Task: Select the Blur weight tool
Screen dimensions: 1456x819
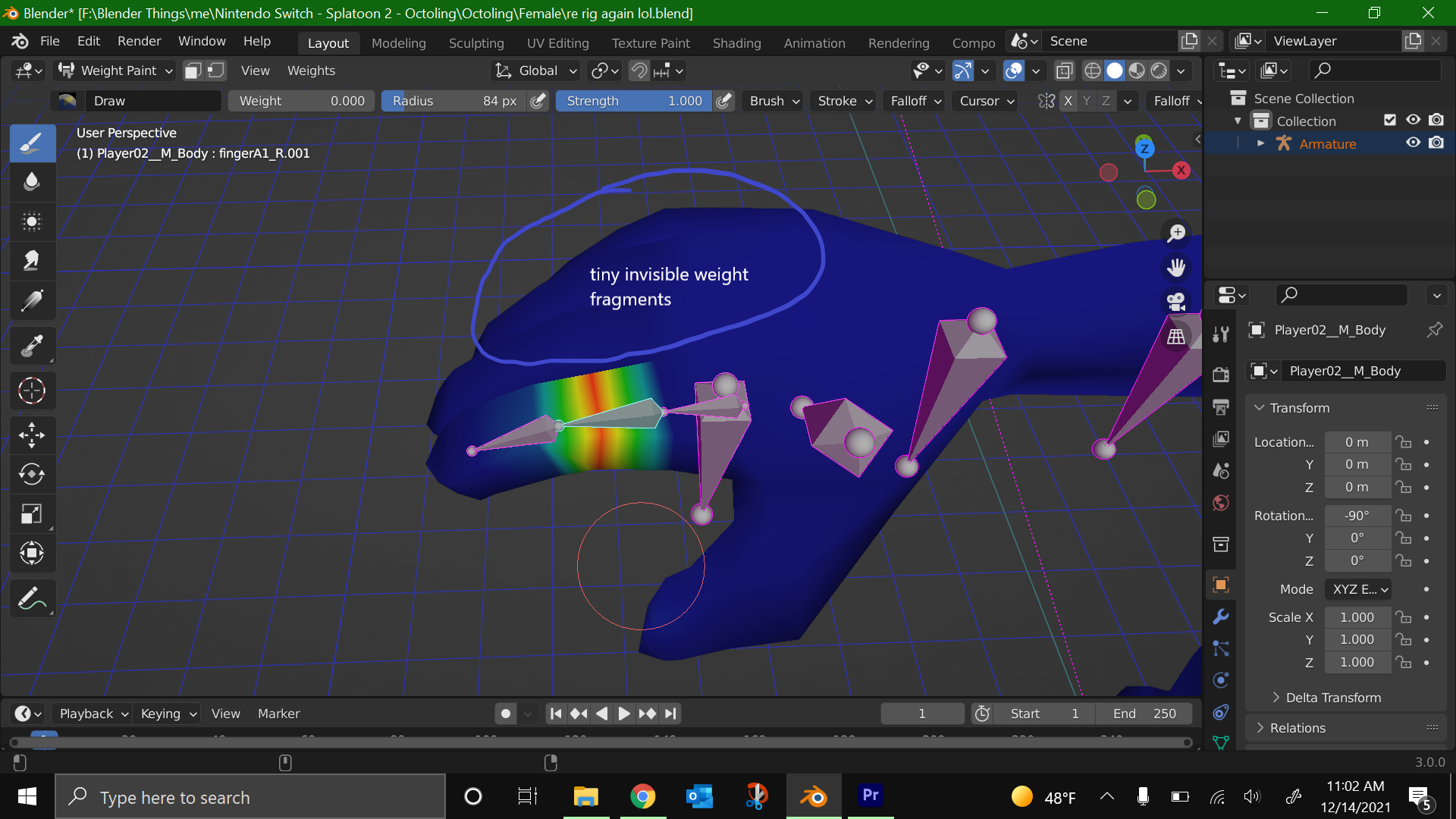Action: 32,182
